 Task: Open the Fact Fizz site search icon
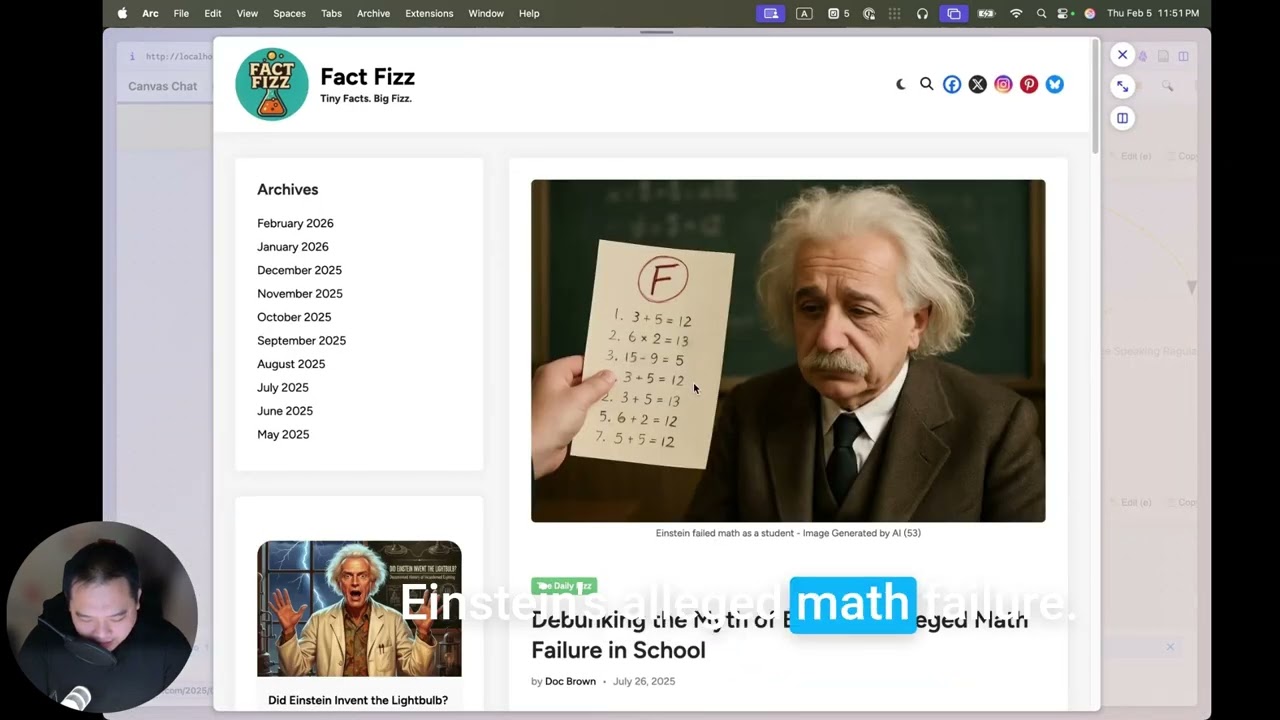click(927, 85)
